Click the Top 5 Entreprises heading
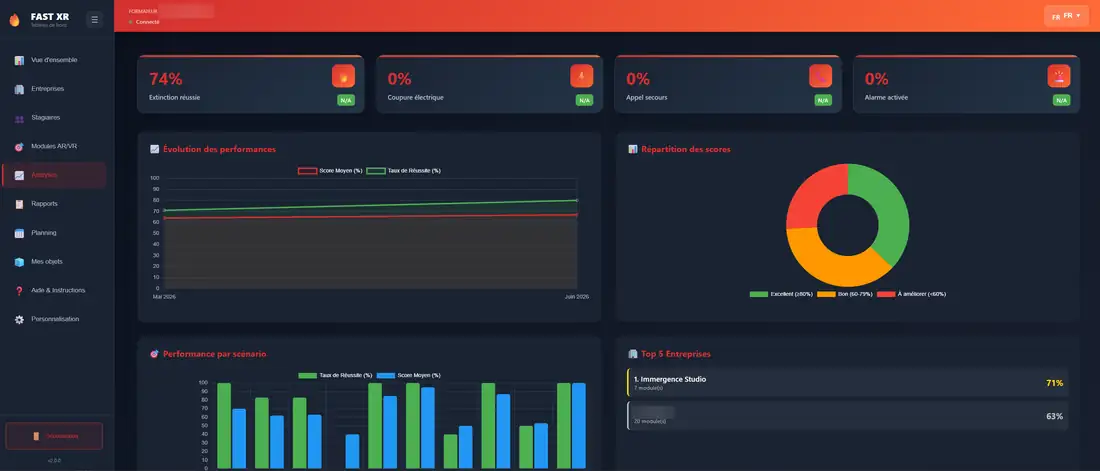 pyautogui.click(x=676, y=354)
